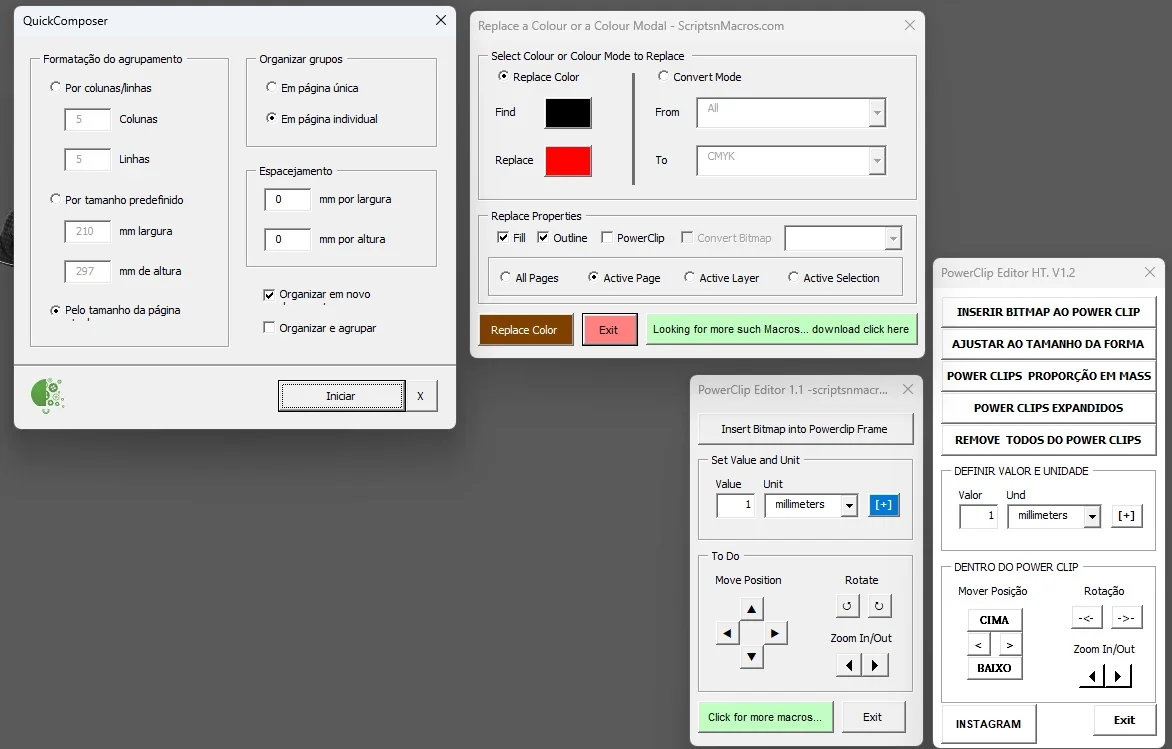The image size is (1172, 749).
Task: Click Looking for more such Macros link
Action: tap(781, 329)
